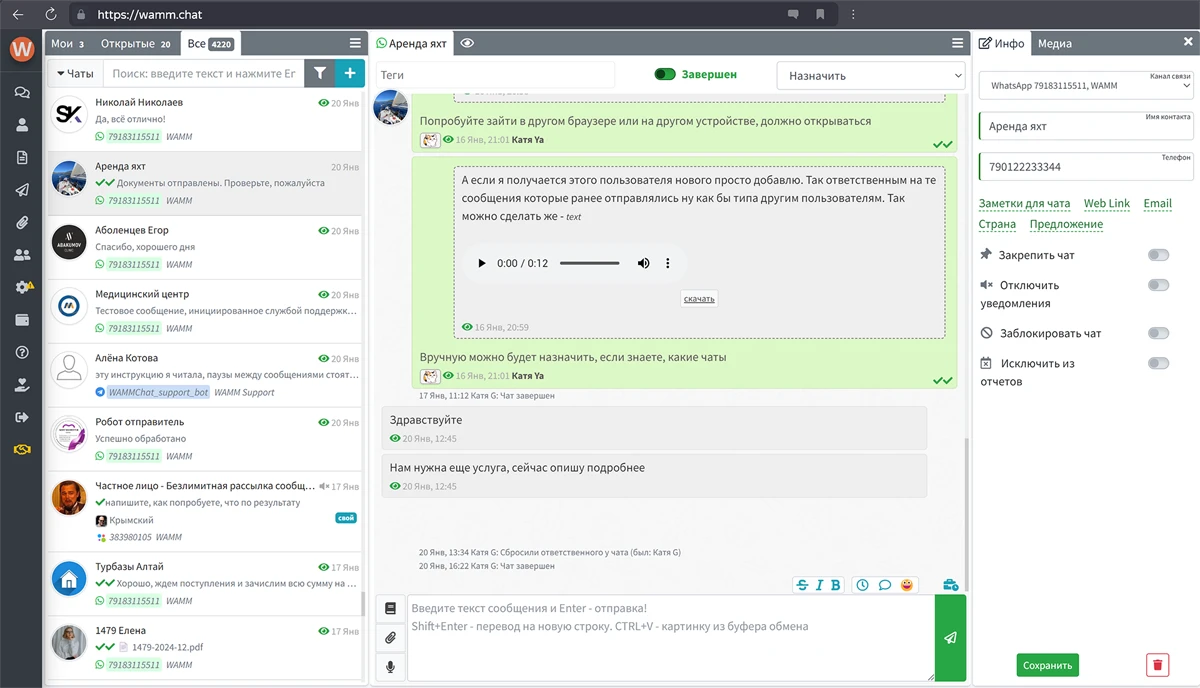Open the Назначить dropdown
The width and height of the screenshot is (1200, 688).
pos(870,75)
